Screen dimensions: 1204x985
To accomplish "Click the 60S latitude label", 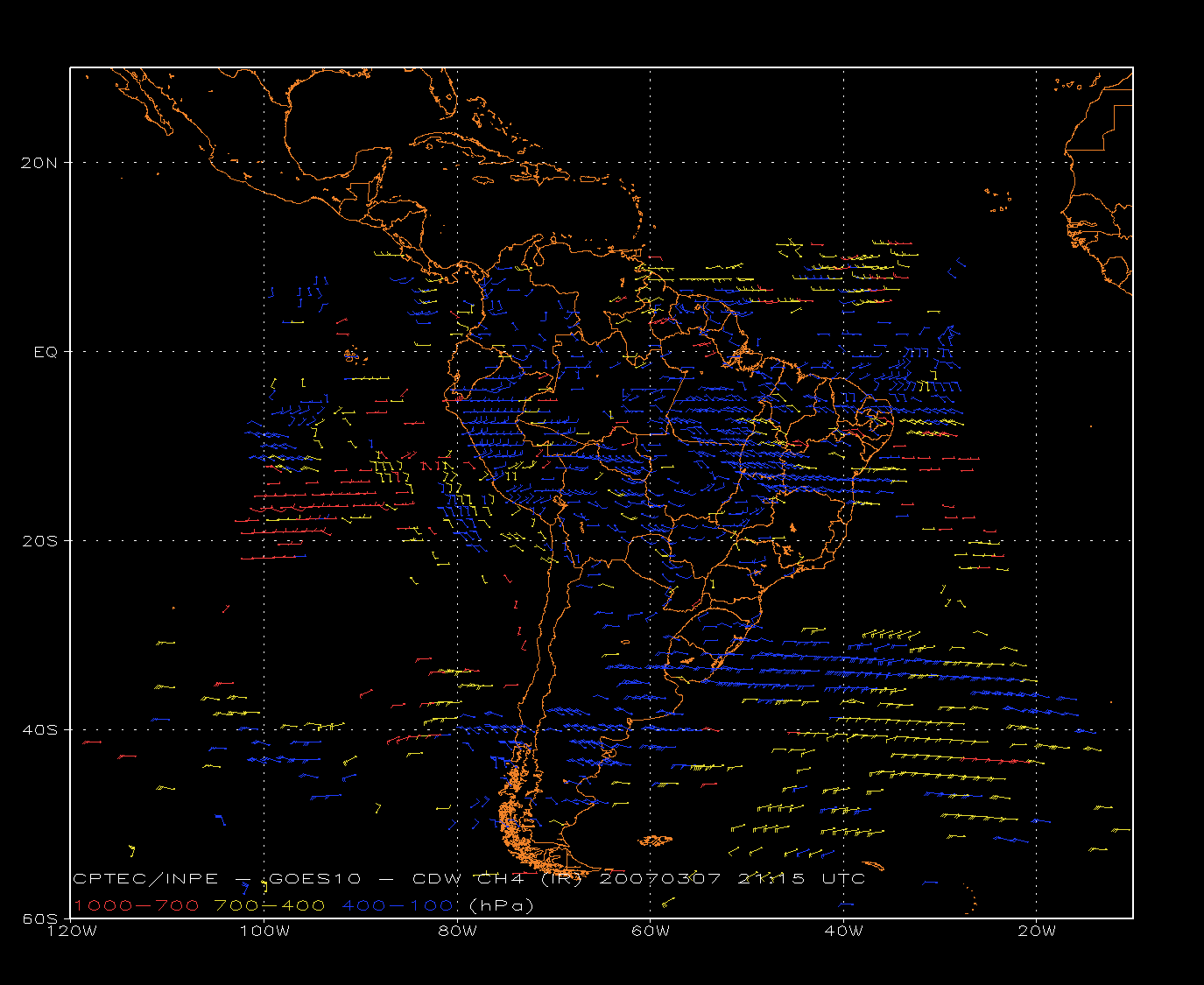I will point(39,918).
